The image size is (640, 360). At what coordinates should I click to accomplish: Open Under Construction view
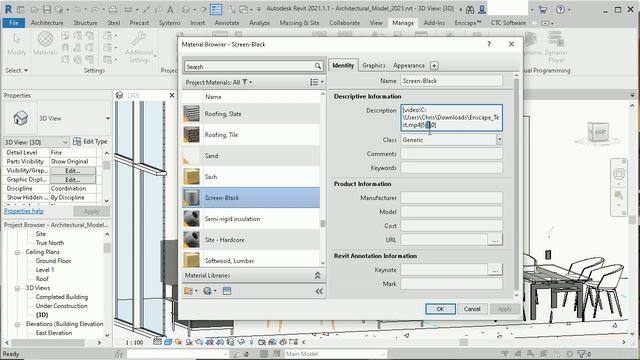[61, 306]
